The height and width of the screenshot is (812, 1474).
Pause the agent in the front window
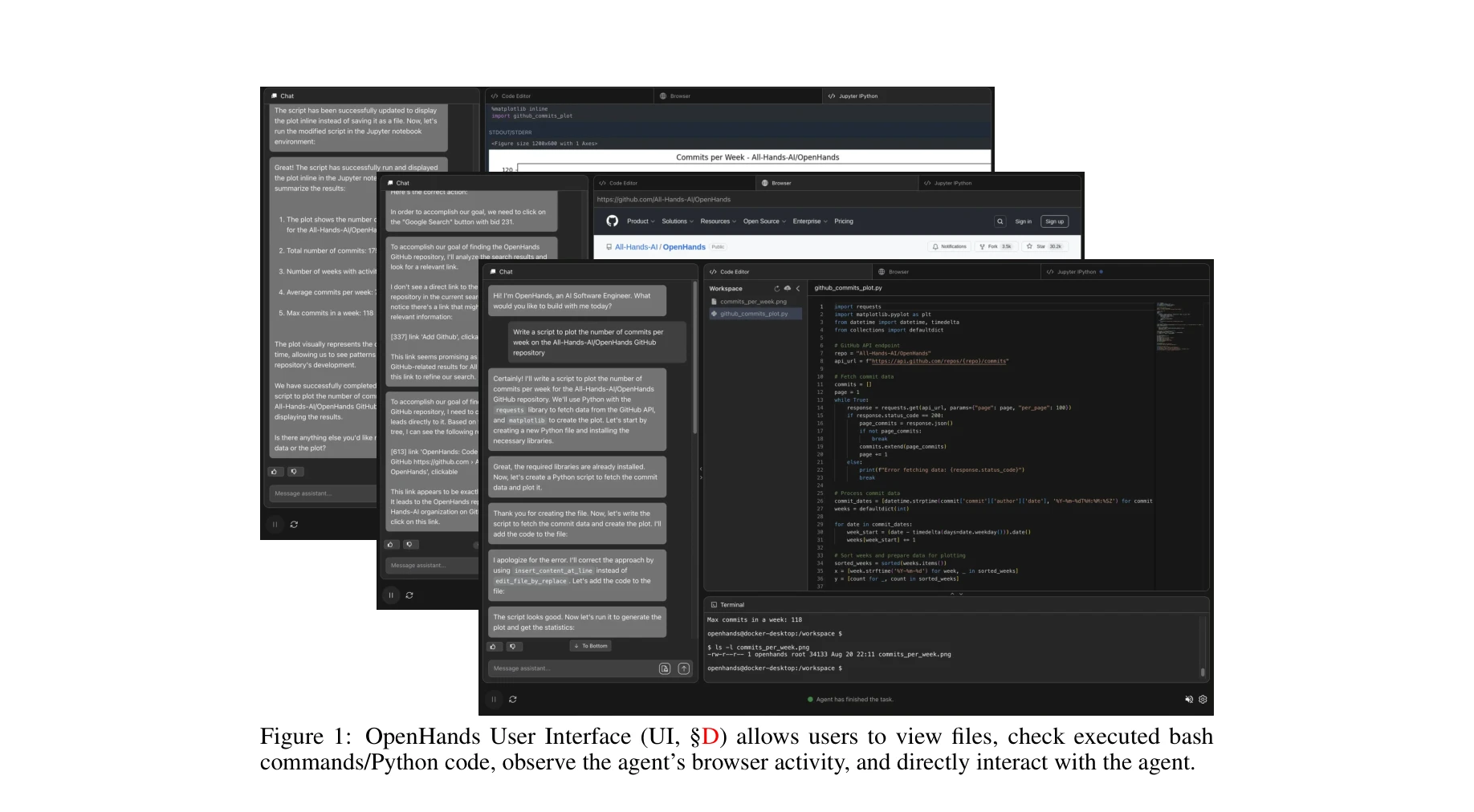[494, 700]
